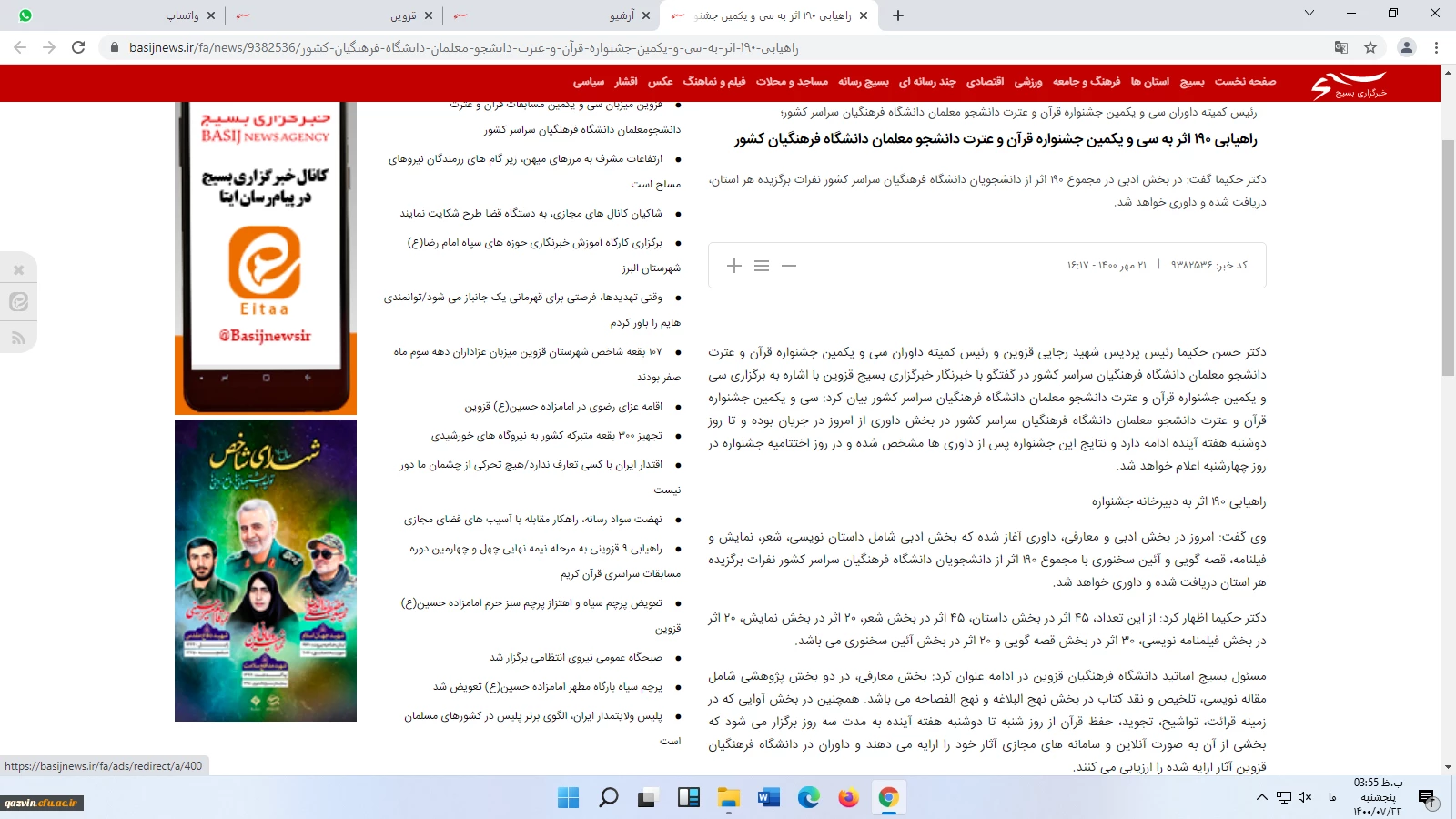The width and height of the screenshot is (1456, 819).
Task: Expand hidden system tray icons chevron
Action: [1262, 797]
